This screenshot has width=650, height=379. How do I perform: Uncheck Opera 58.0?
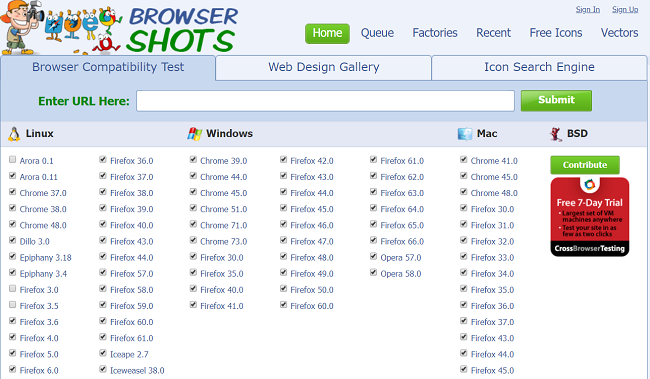[x=374, y=273]
